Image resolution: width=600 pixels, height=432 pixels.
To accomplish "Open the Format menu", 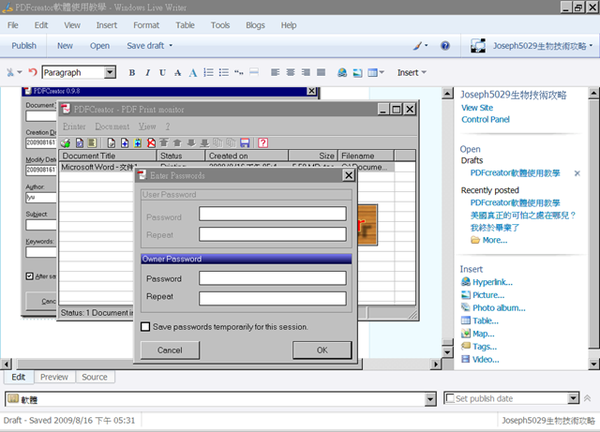I will [x=146, y=25].
